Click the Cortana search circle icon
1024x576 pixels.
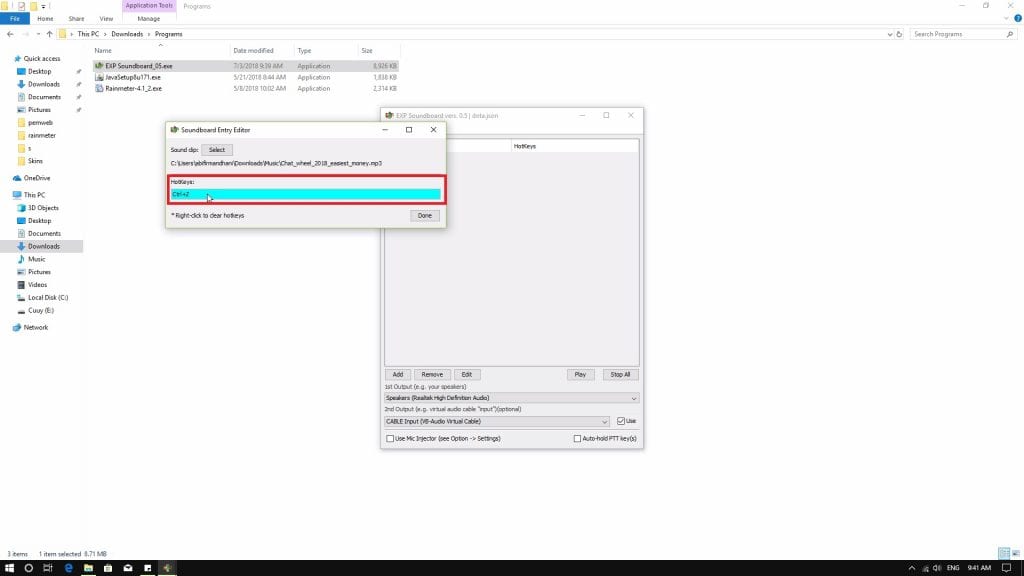point(29,568)
